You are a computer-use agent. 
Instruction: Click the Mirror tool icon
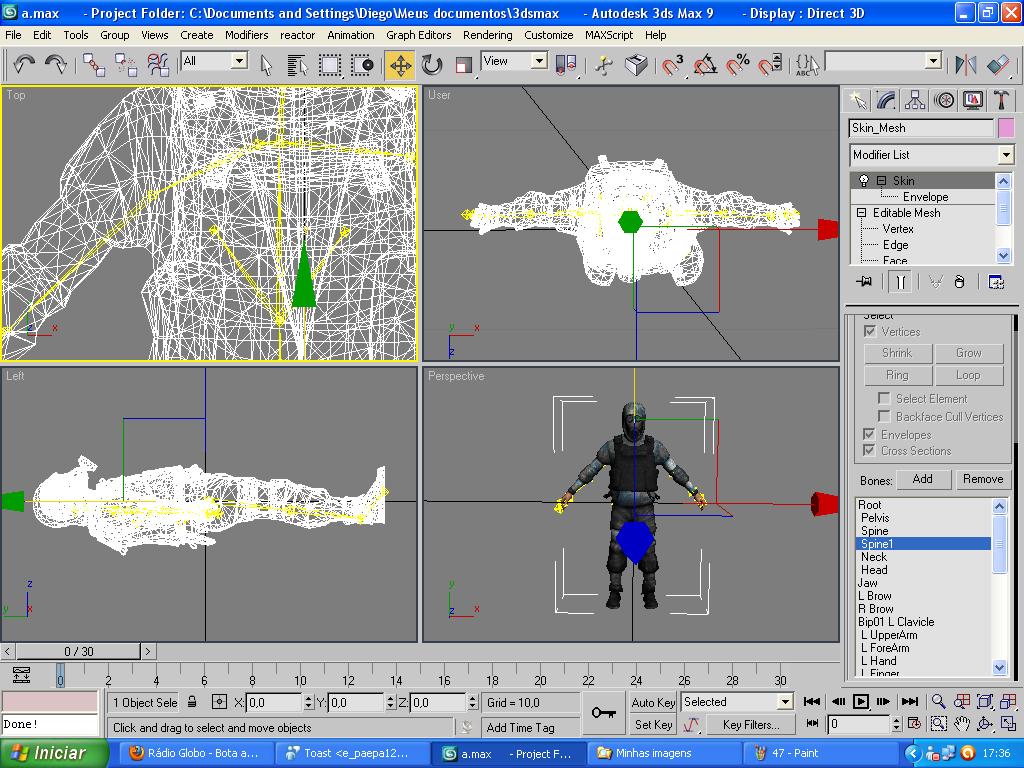point(966,65)
